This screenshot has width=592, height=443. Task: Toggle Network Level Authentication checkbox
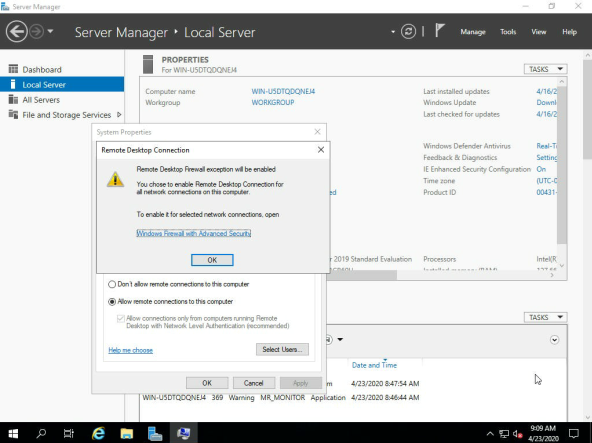point(121,318)
